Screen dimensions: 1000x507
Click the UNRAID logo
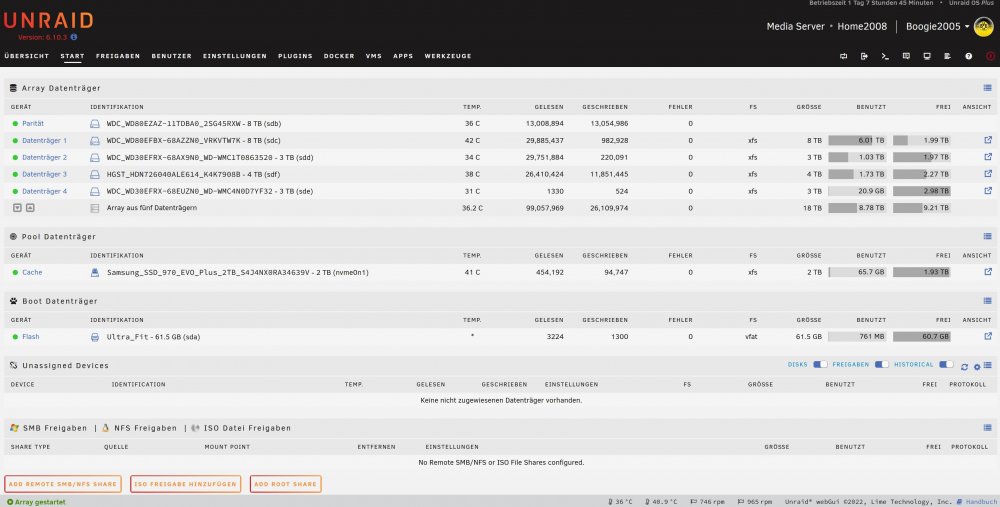point(48,20)
